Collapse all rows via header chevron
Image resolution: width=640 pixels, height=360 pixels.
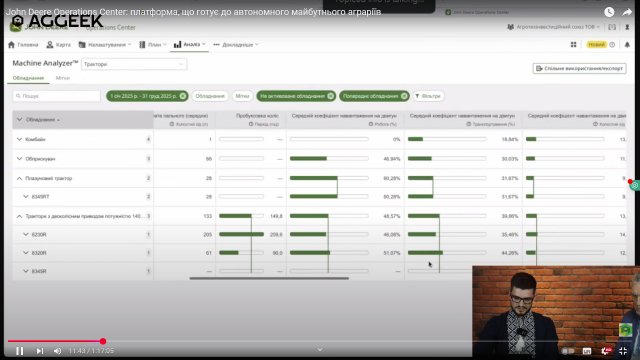point(19,120)
